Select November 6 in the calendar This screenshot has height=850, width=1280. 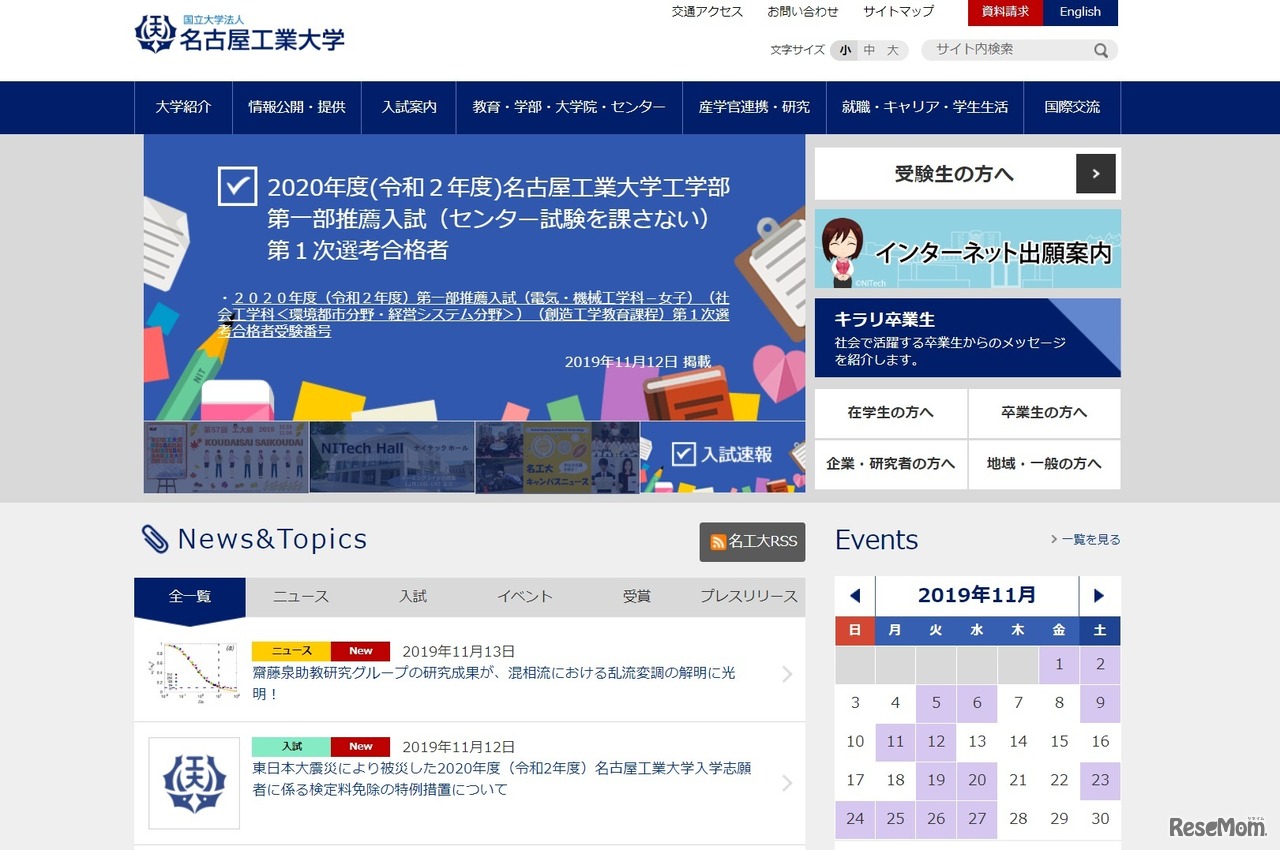(x=977, y=703)
